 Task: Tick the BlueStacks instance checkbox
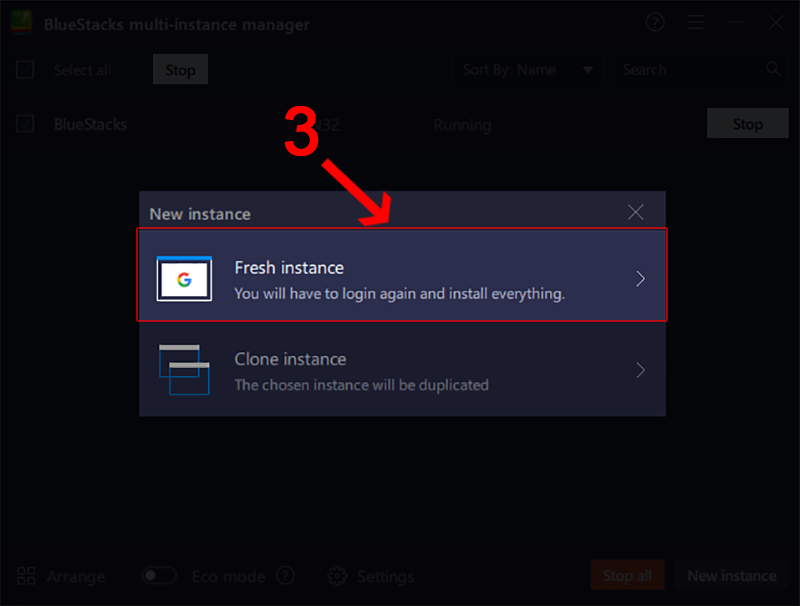[x=26, y=124]
